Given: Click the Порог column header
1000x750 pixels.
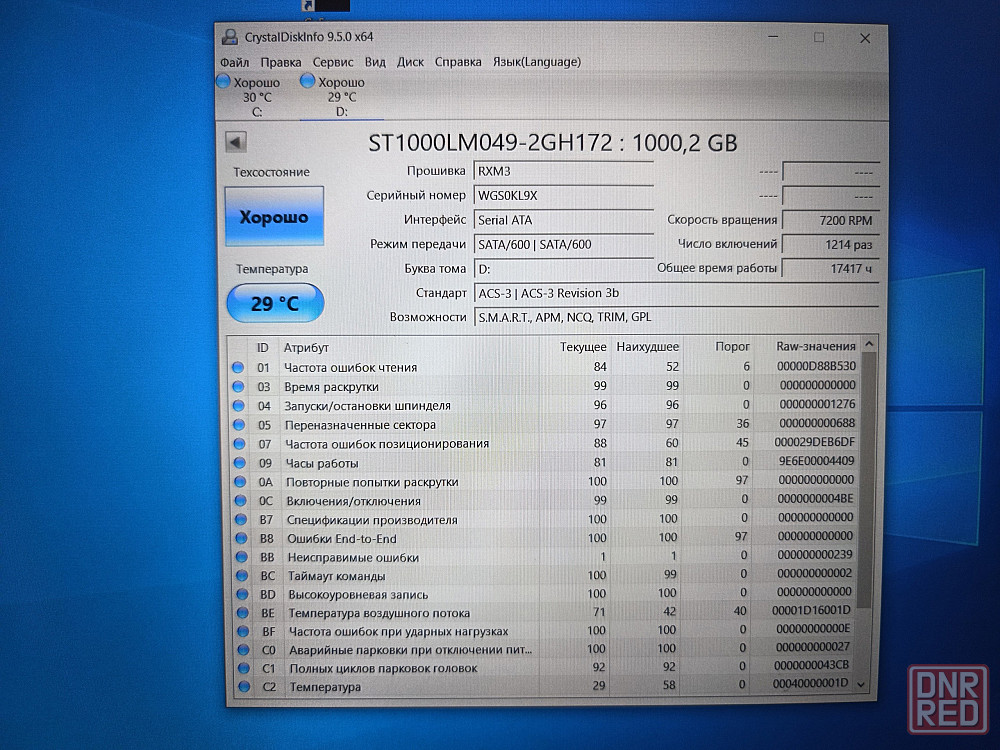Looking at the screenshot, I should pos(732,346).
